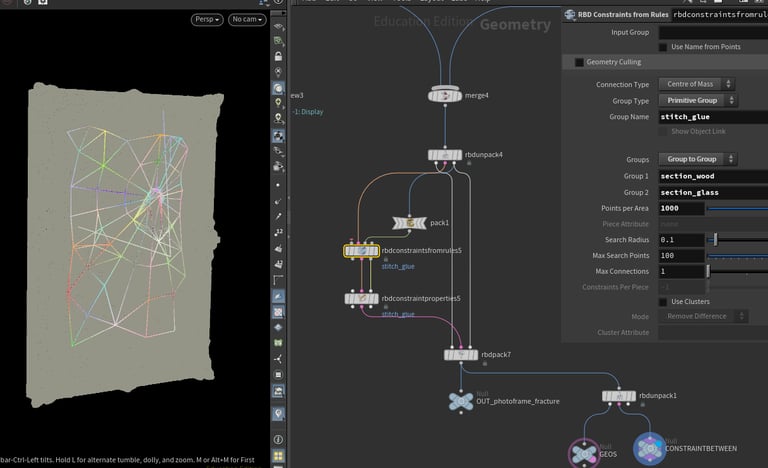This screenshot has width=768, height=468.
Task: Open Group Type dropdown showing Primitive Group
Action: [x=698, y=100]
